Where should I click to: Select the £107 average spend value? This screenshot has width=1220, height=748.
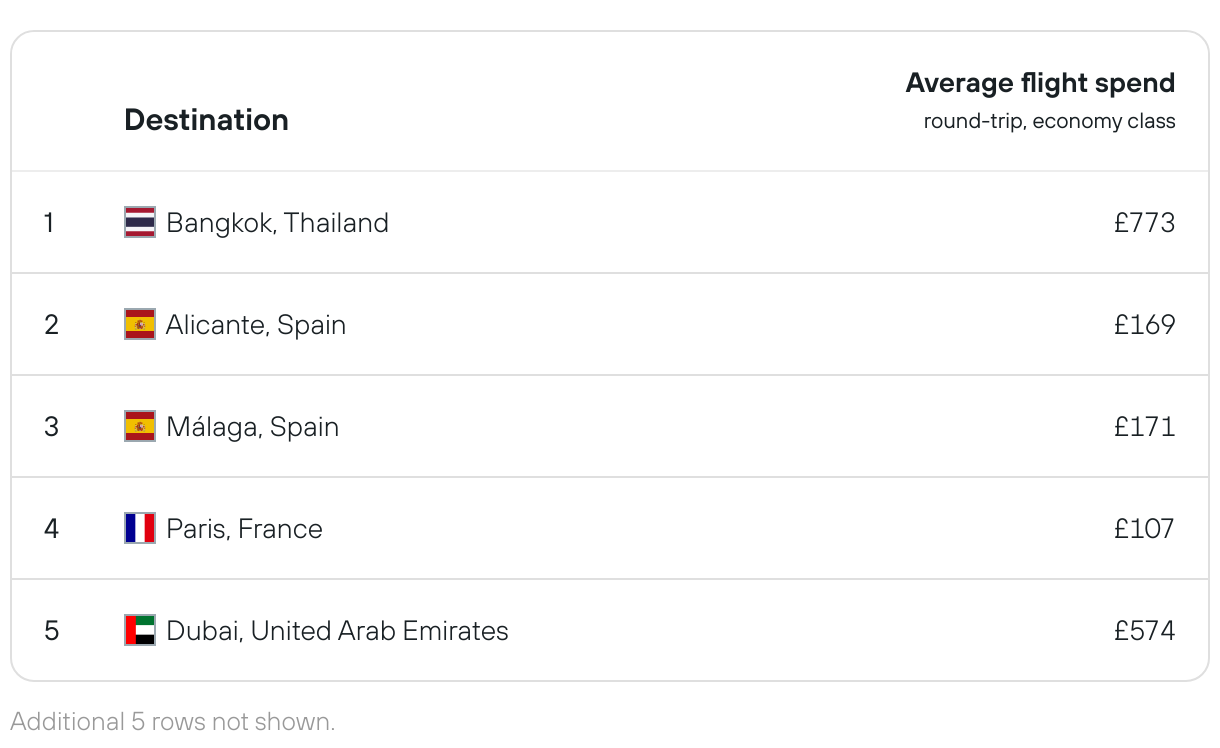pos(1144,528)
